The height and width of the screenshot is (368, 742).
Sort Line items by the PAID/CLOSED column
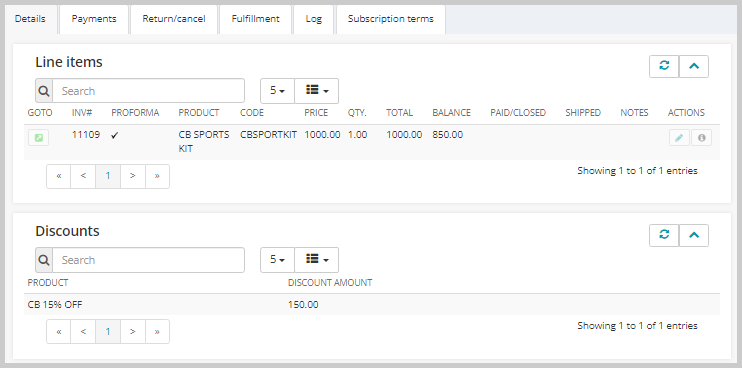click(x=518, y=113)
